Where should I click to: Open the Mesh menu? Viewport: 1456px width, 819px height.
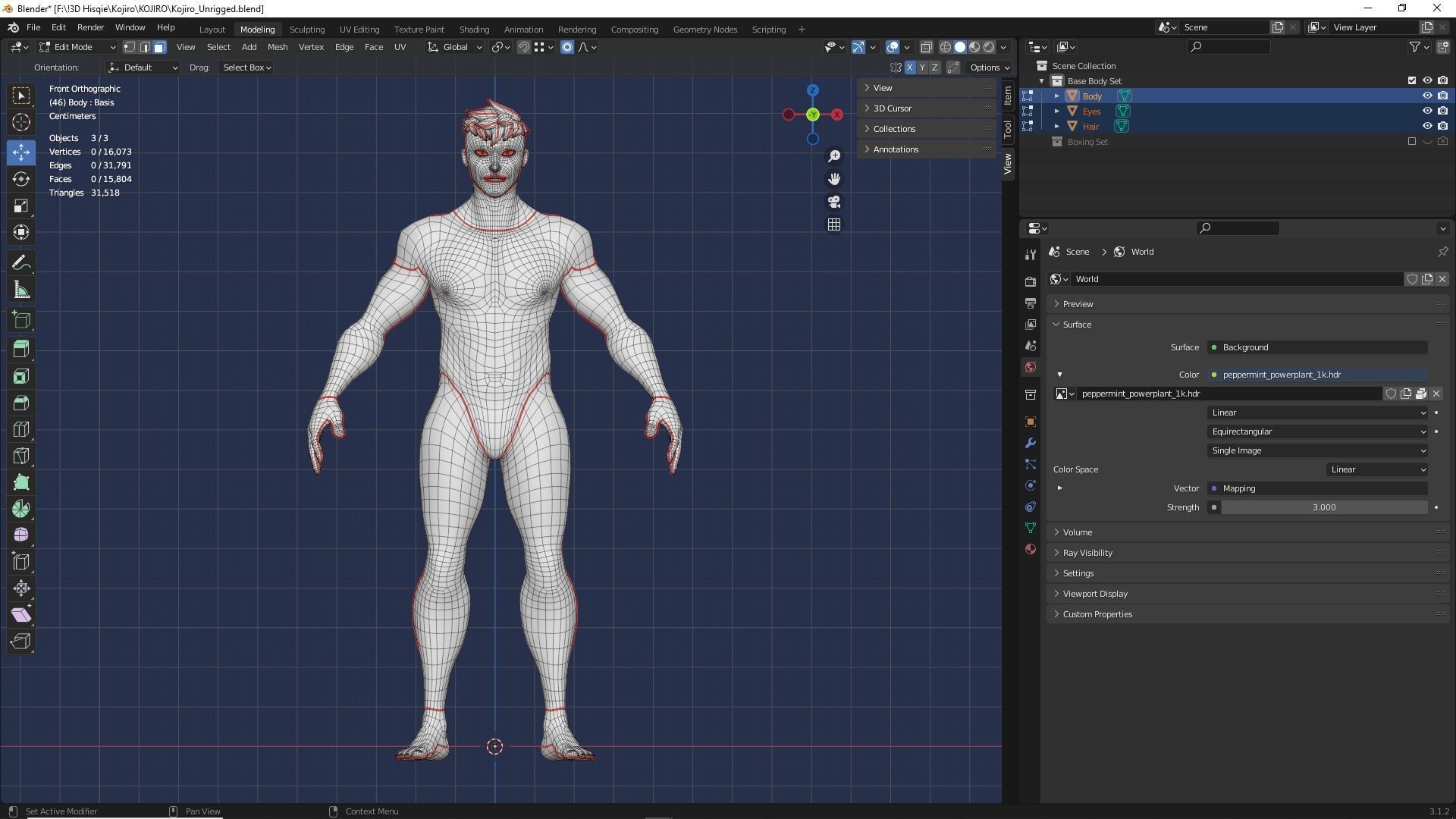pyautogui.click(x=277, y=47)
